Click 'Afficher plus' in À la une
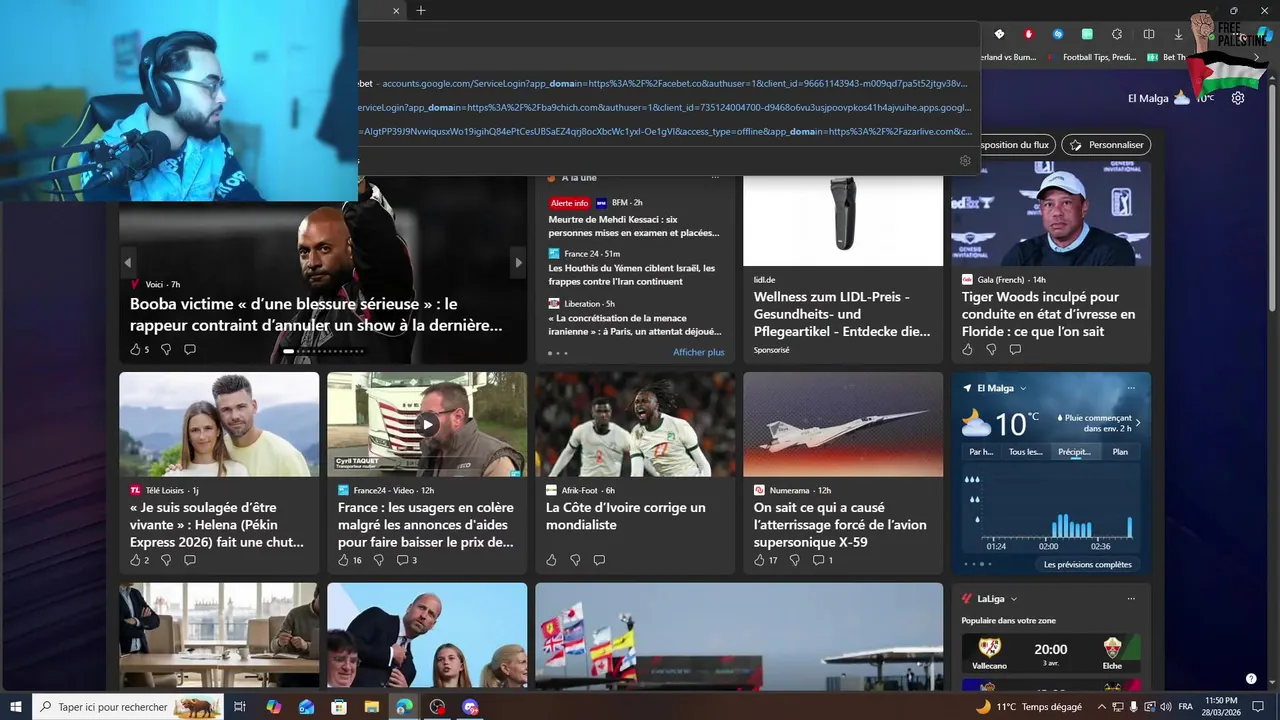The image size is (1280, 720). tap(699, 352)
